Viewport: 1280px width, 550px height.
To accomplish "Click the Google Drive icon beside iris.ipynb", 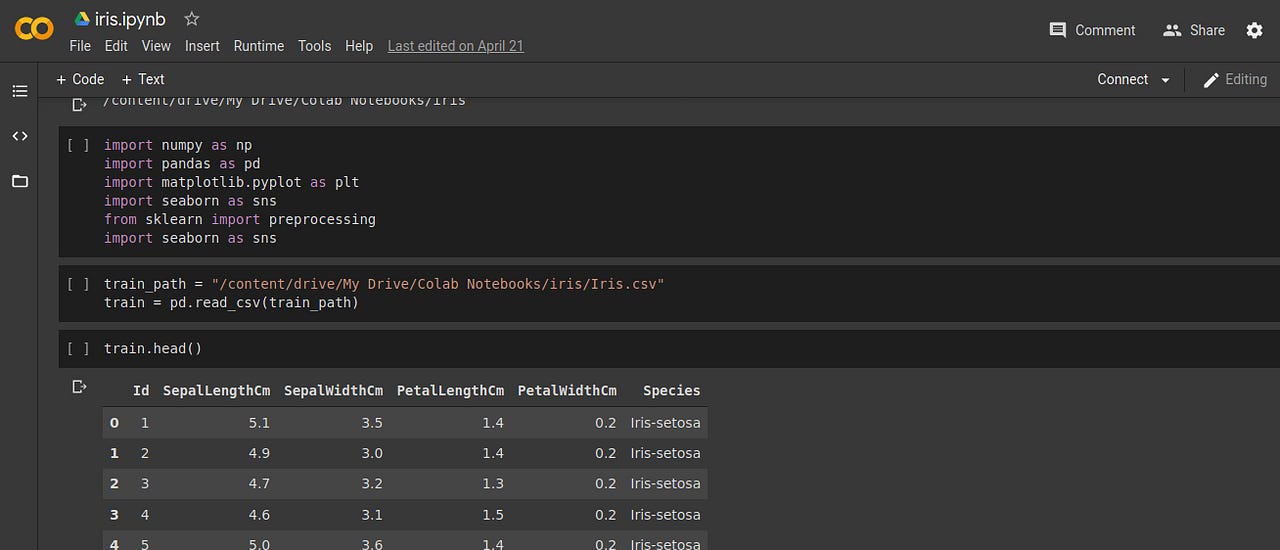I will tap(82, 19).
